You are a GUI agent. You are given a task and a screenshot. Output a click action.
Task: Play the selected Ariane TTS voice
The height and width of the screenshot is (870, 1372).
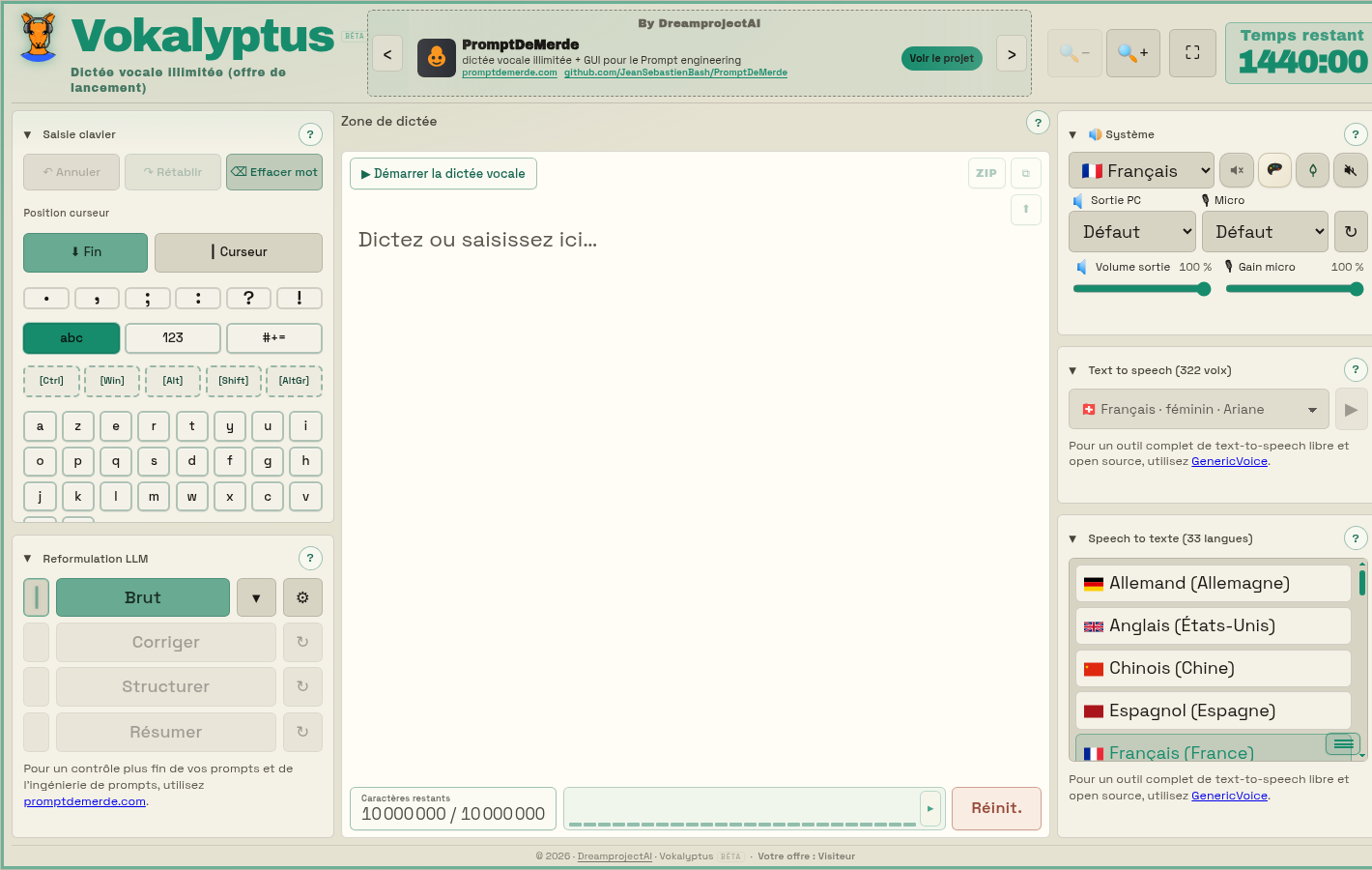pyautogui.click(x=1351, y=409)
